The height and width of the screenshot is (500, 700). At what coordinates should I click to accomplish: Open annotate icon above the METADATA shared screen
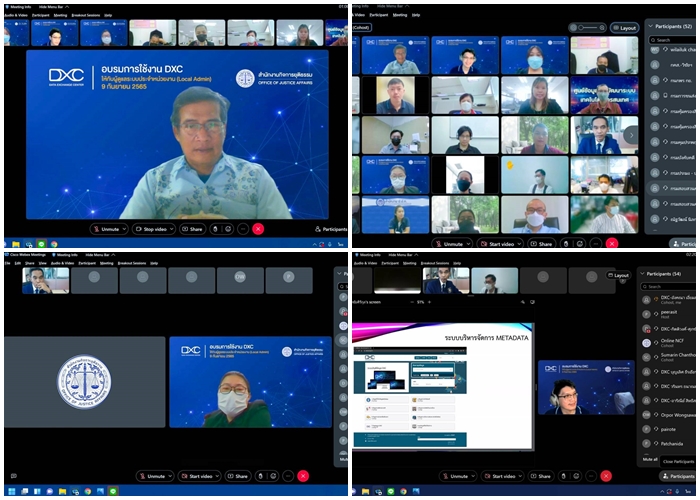[x=523, y=302]
